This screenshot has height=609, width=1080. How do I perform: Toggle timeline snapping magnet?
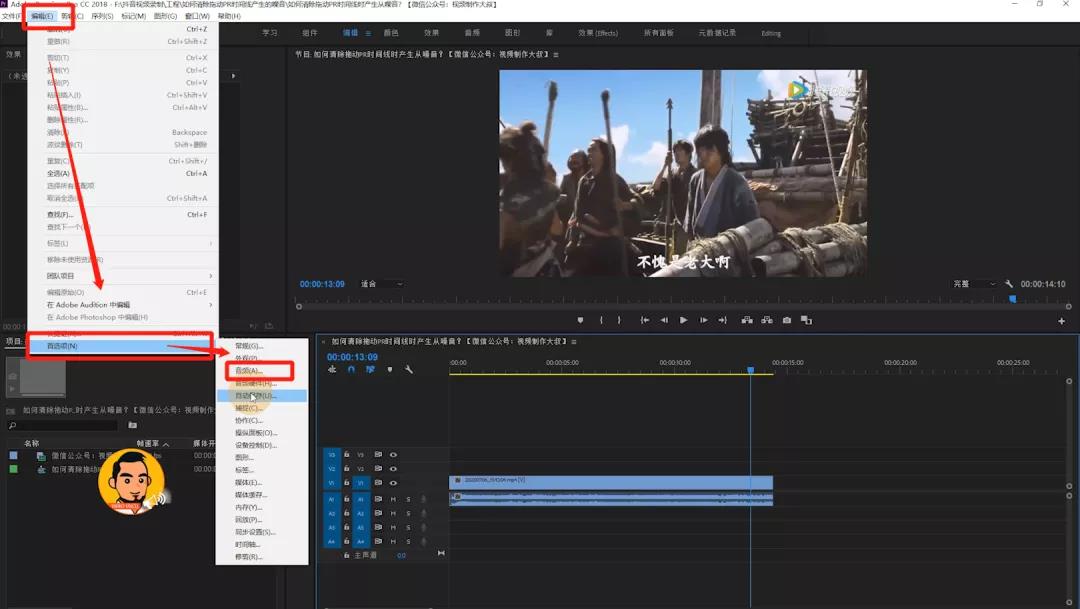pyautogui.click(x=351, y=370)
